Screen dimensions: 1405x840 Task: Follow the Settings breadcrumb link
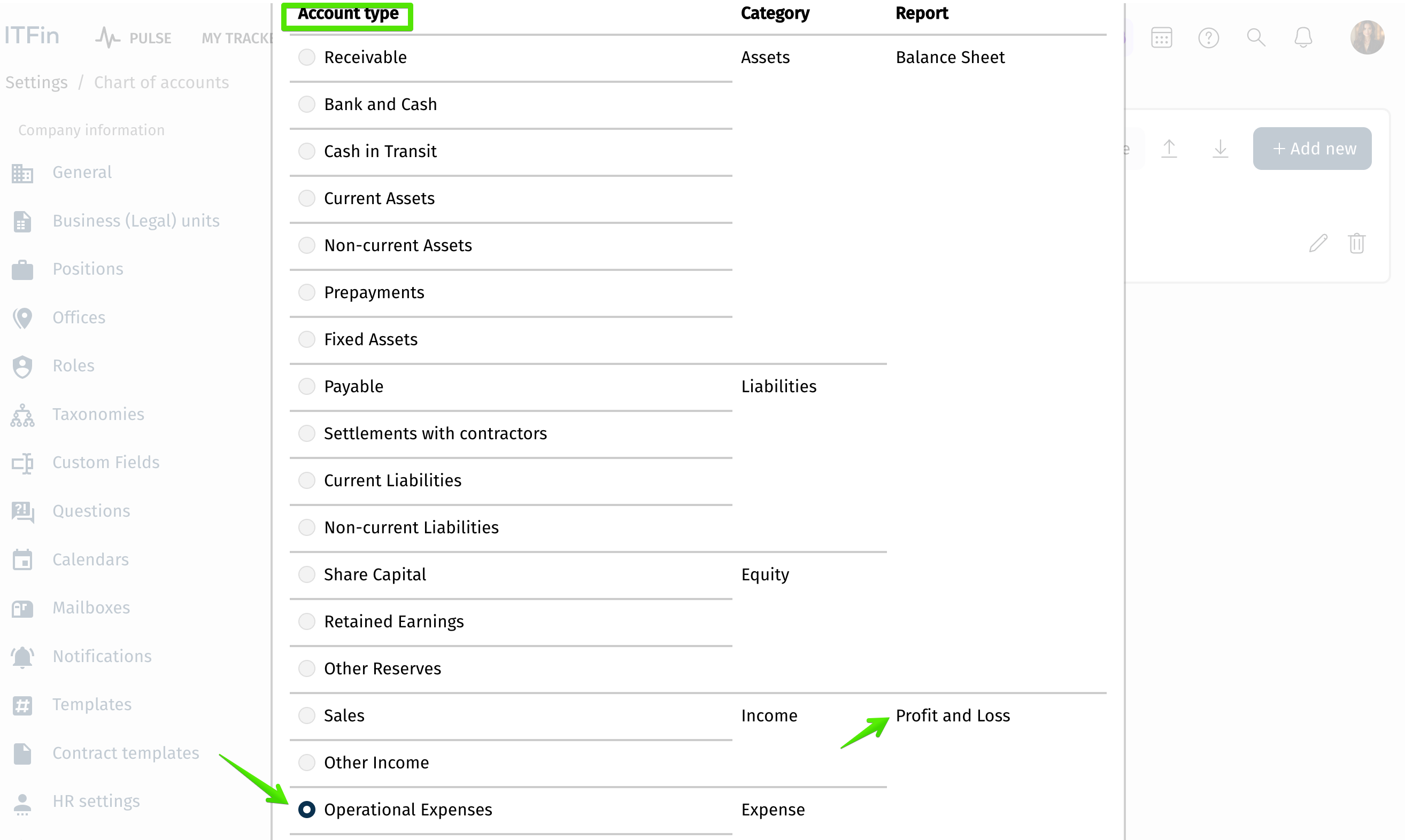36,83
